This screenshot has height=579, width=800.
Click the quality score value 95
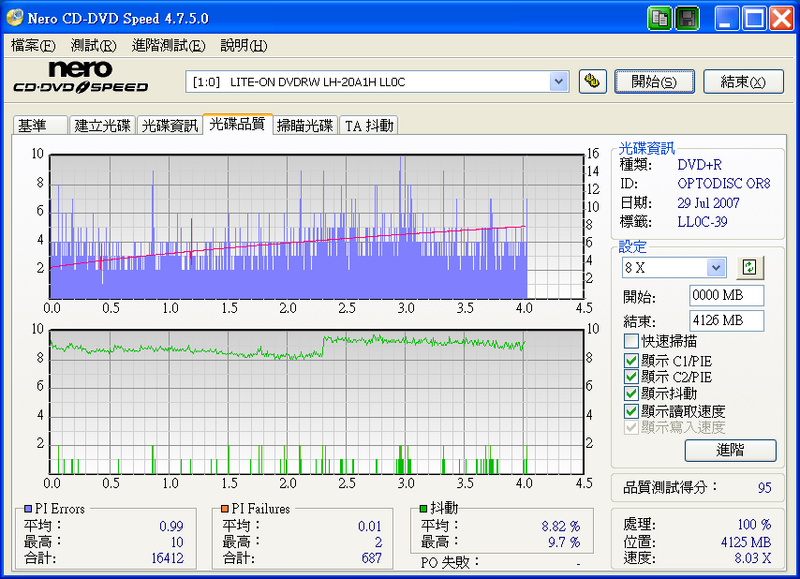click(764, 488)
